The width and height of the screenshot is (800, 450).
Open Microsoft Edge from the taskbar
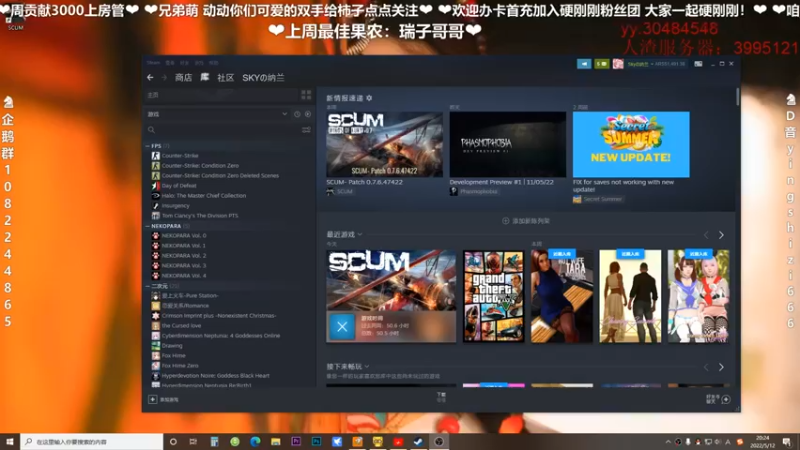point(255,442)
